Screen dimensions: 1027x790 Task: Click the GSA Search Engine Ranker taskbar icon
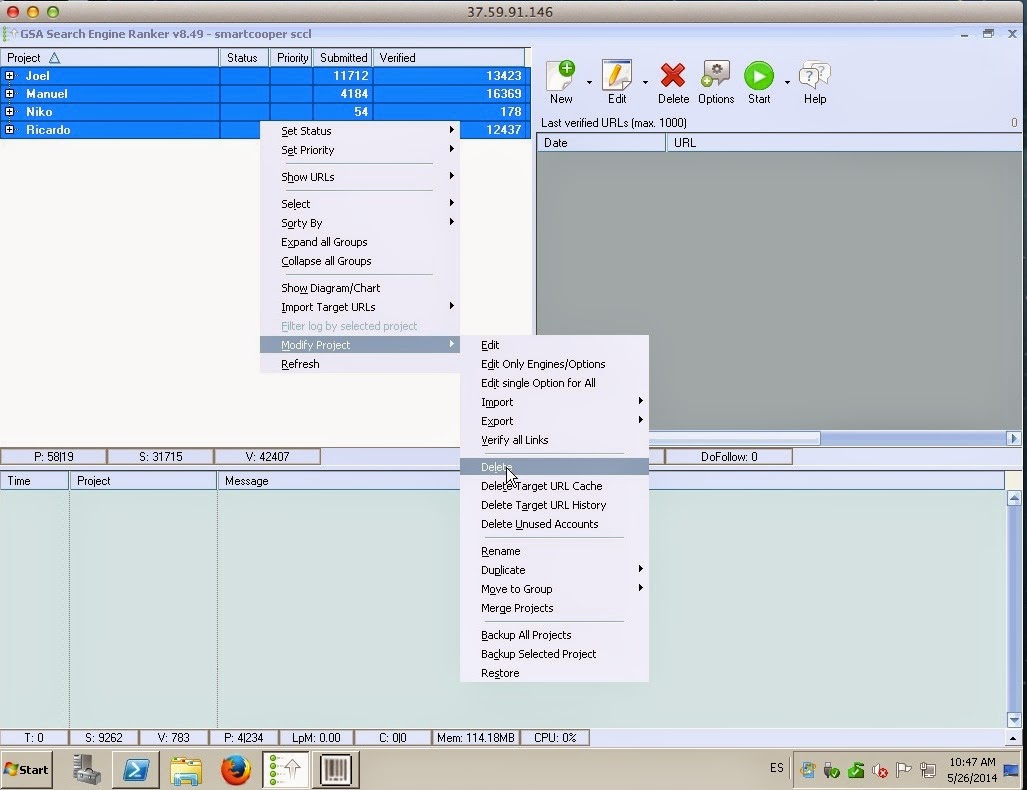point(286,770)
